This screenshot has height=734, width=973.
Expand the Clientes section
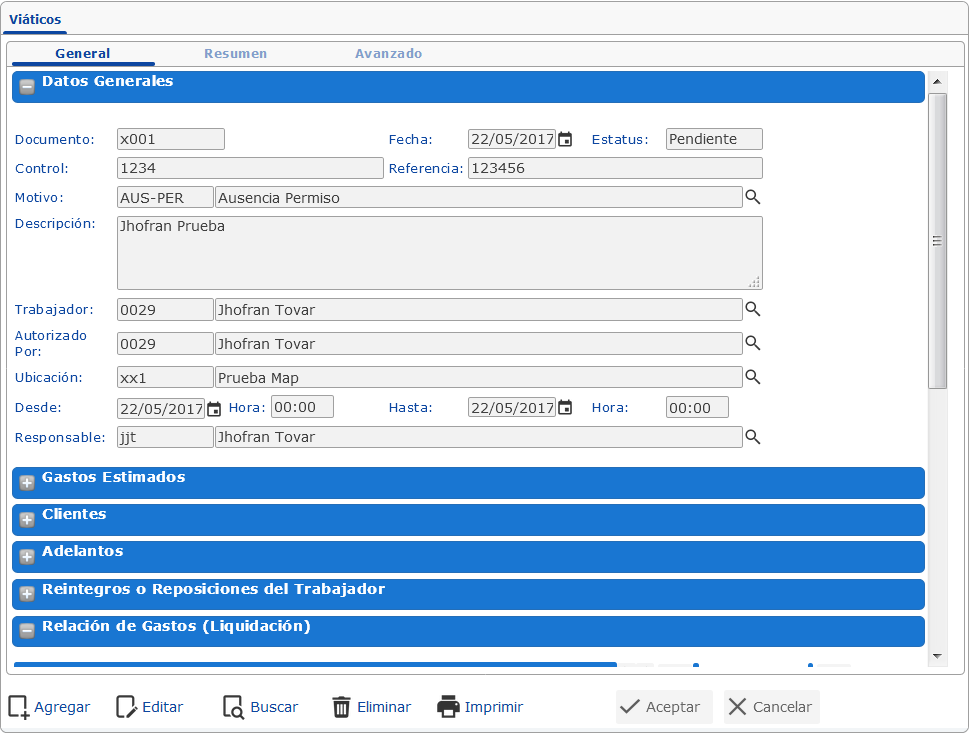pyautogui.click(x=27, y=519)
